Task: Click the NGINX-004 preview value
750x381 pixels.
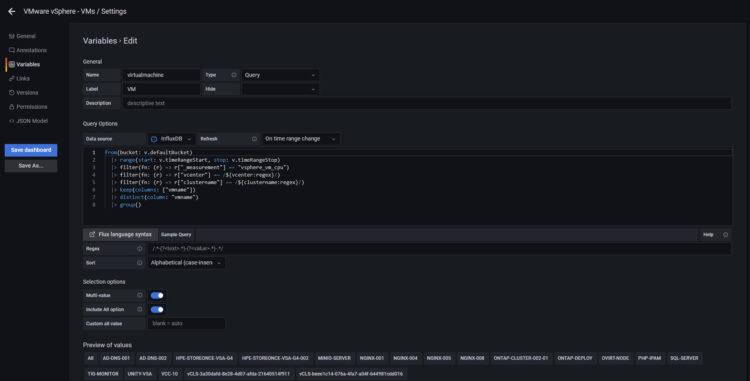Action: tap(405, 358)
